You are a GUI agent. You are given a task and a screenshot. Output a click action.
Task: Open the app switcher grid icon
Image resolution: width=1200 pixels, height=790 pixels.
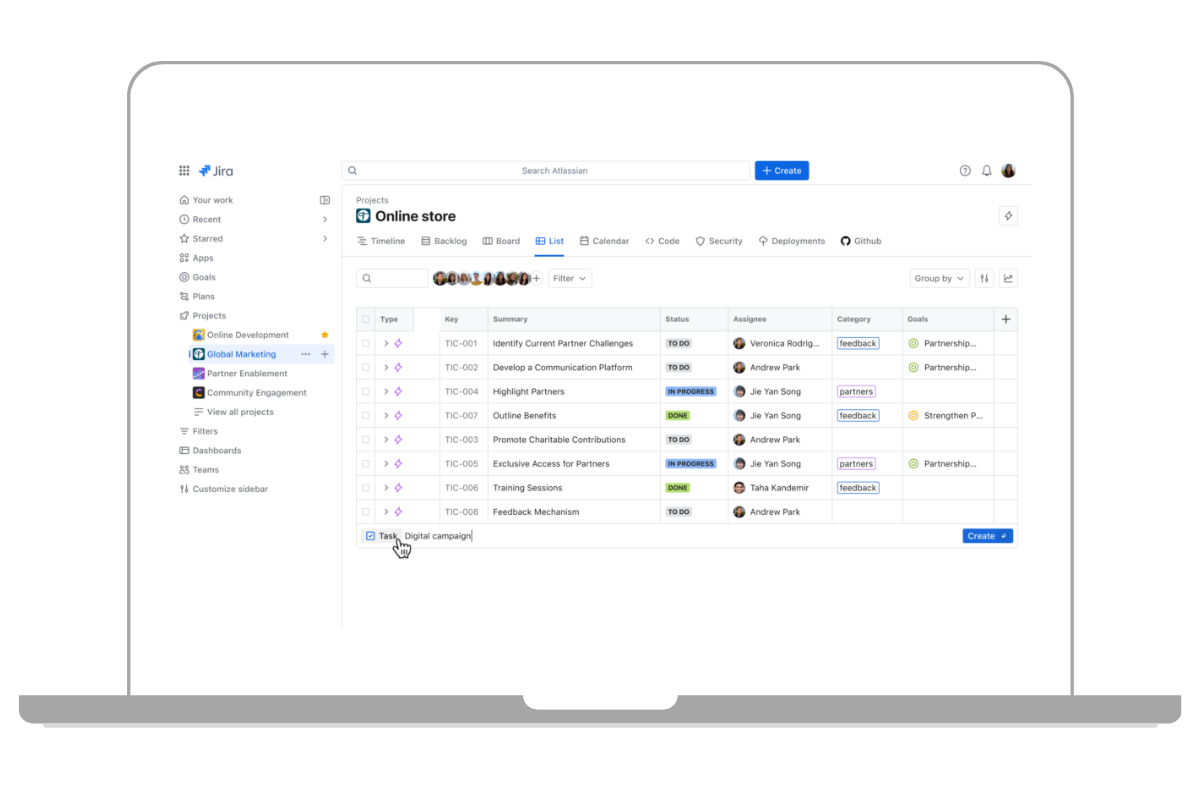184,171
